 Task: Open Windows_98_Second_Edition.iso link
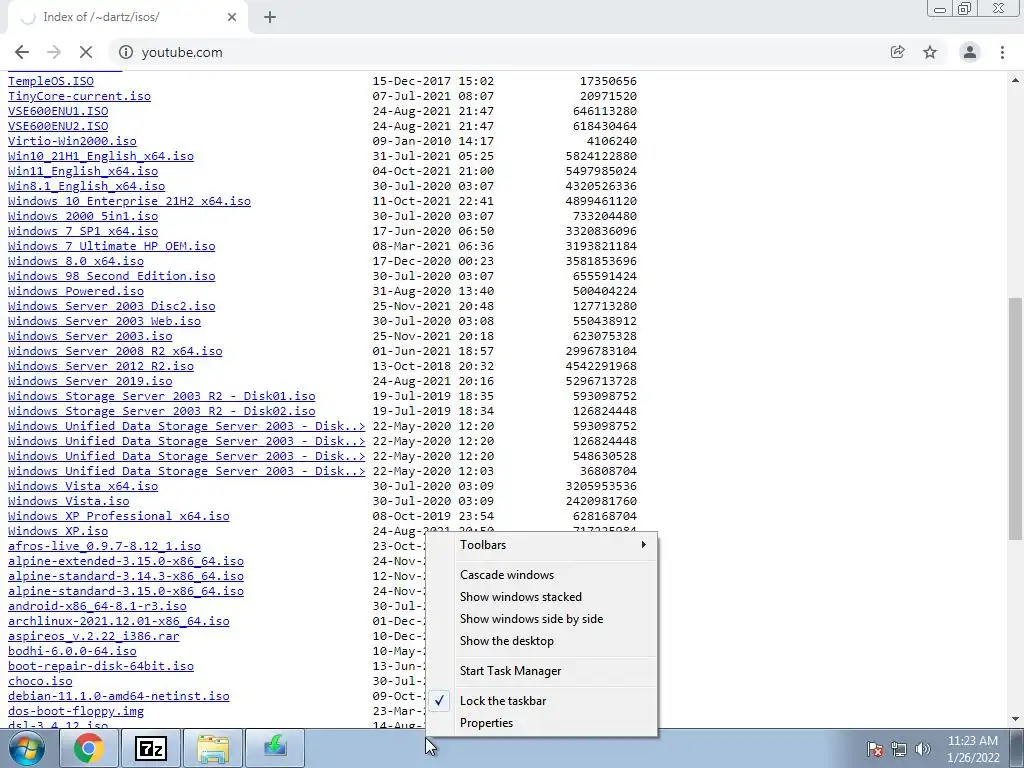pos(112,276)
